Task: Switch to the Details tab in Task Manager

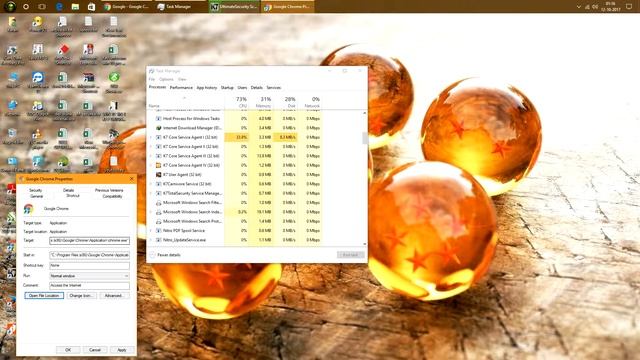Action: click(257, 88)
